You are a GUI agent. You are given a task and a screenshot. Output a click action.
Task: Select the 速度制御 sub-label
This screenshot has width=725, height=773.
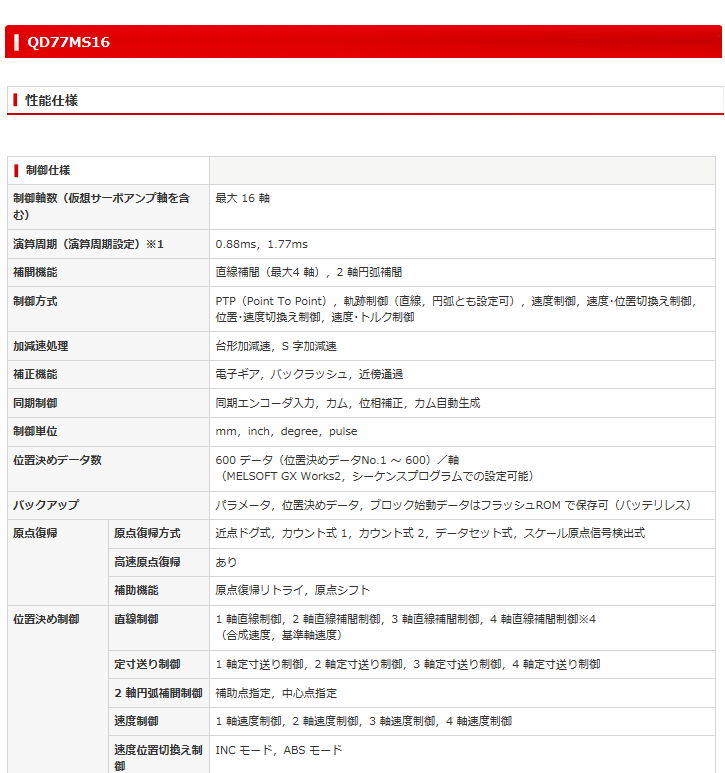pyautogui.click(x=136, y=721)
